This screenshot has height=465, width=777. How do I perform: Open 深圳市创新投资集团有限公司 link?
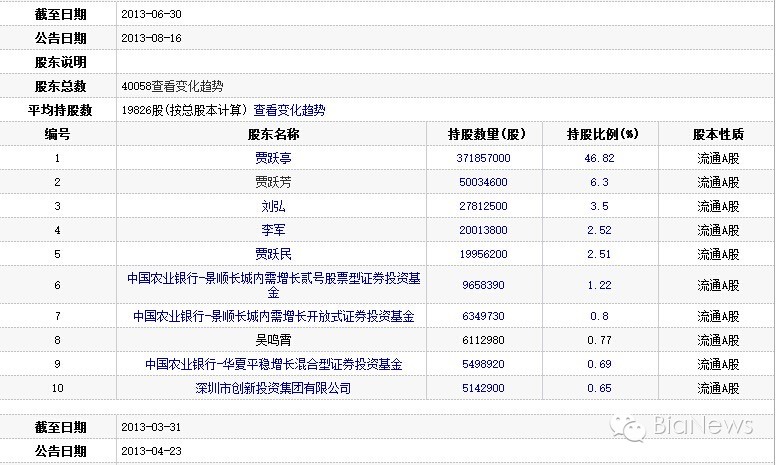click(273, 388)
